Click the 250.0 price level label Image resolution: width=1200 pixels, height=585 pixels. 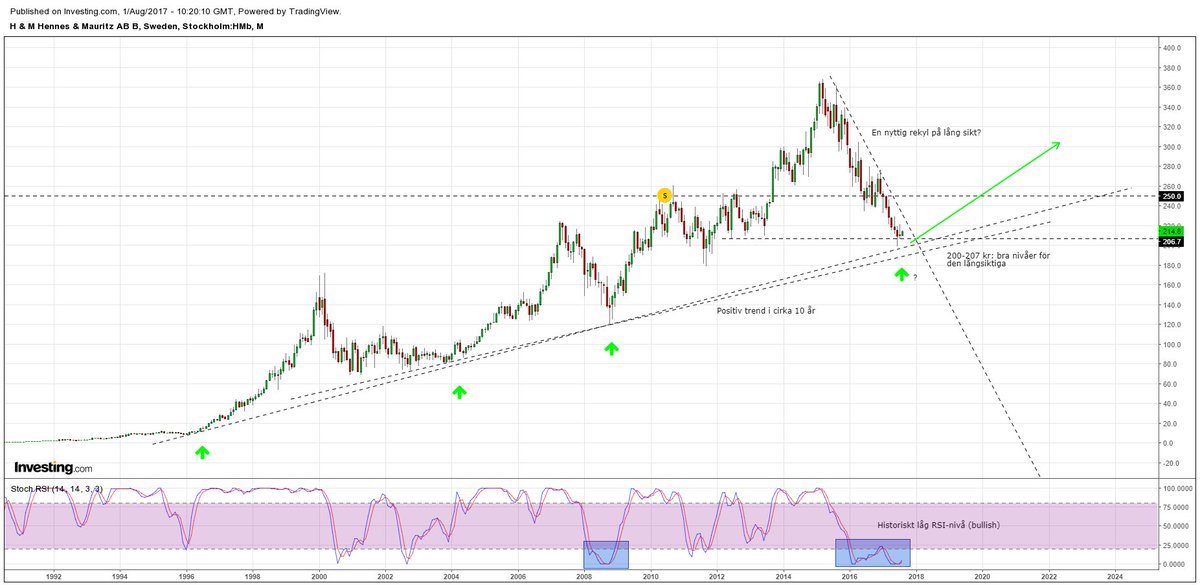(x=1172, y=196)
